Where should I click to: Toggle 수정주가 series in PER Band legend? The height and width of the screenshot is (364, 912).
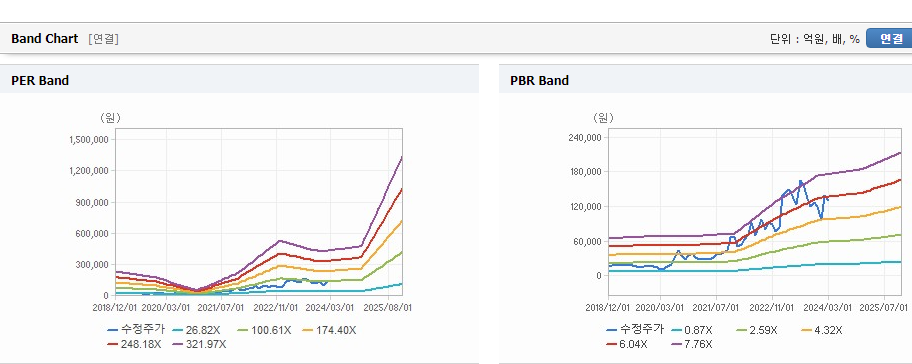pyautogui.click(x=137, y=330)
